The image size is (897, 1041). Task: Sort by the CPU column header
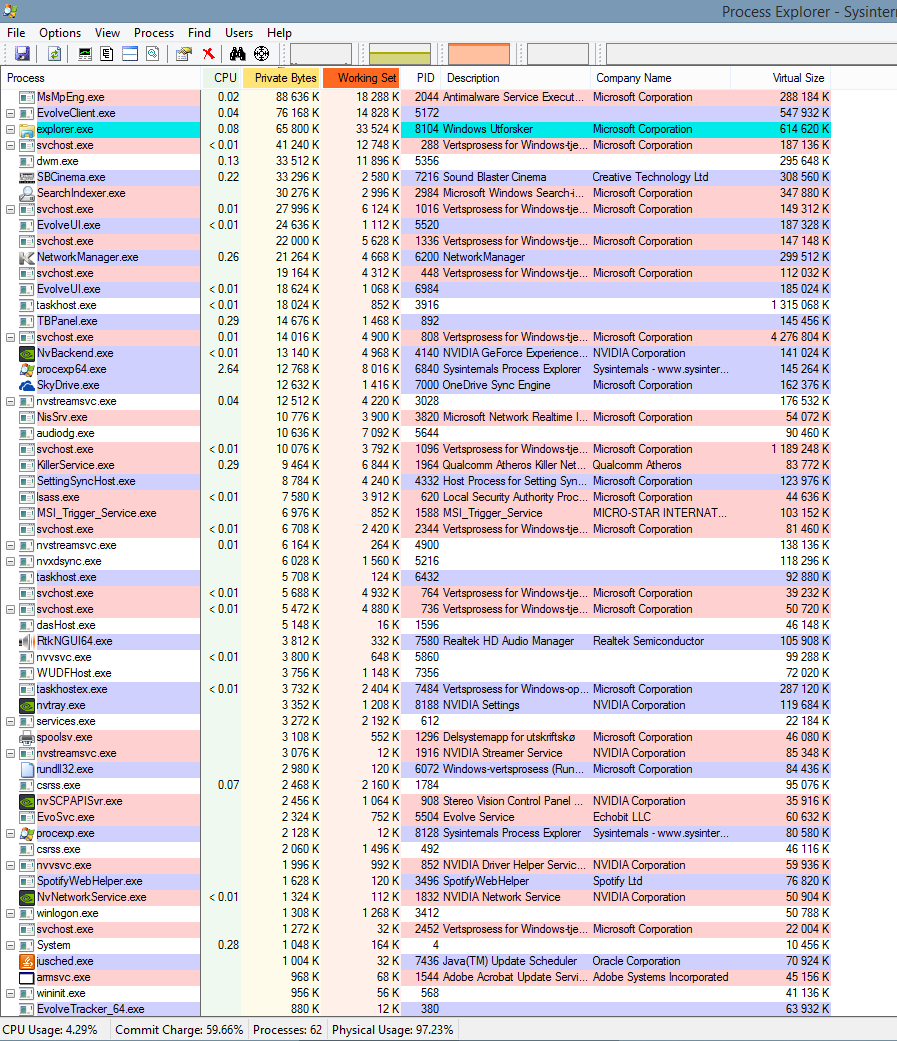coord(221,78)
